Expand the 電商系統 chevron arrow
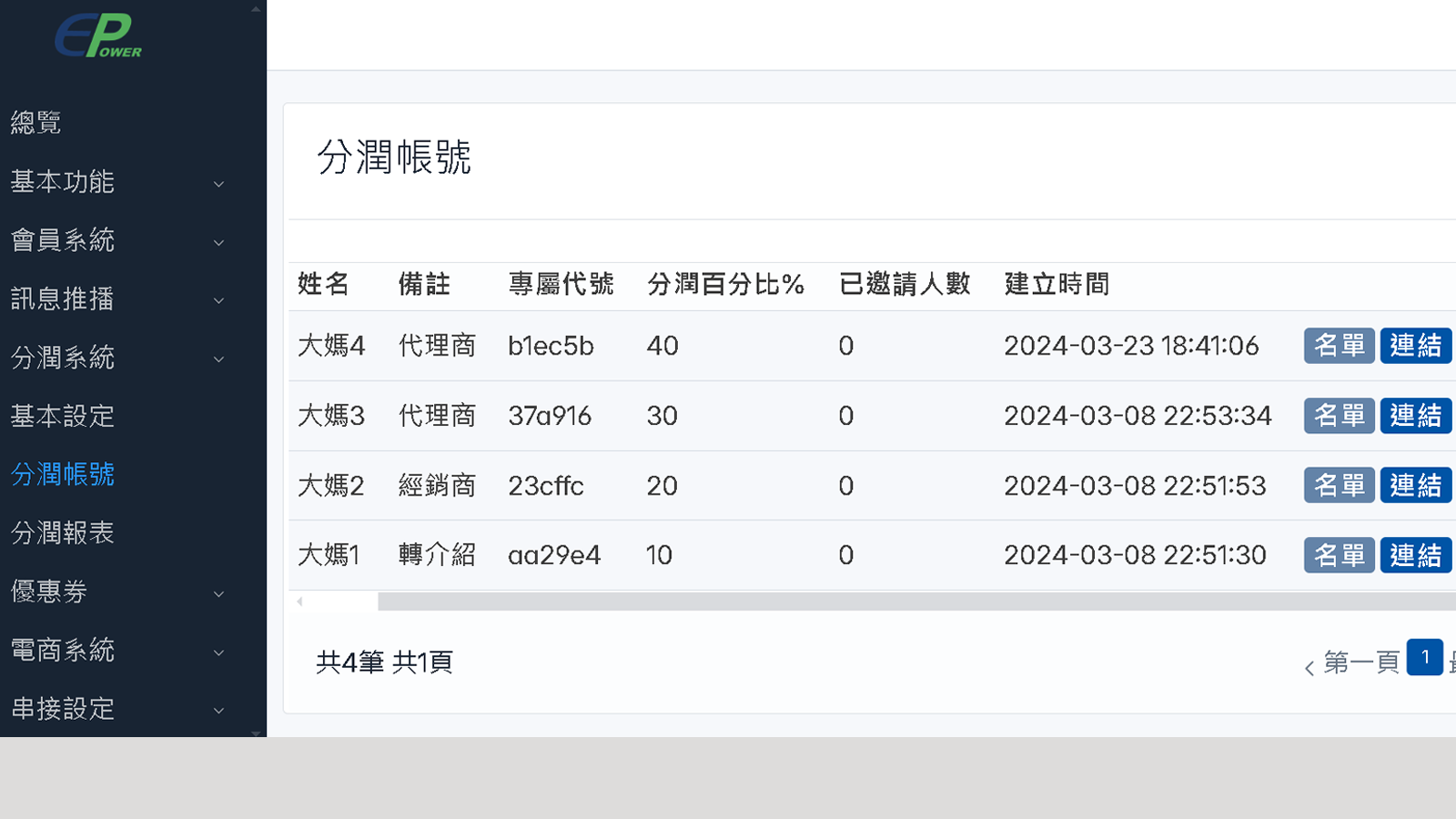Viewport: 1456px width, 819px height. [218, 652]
